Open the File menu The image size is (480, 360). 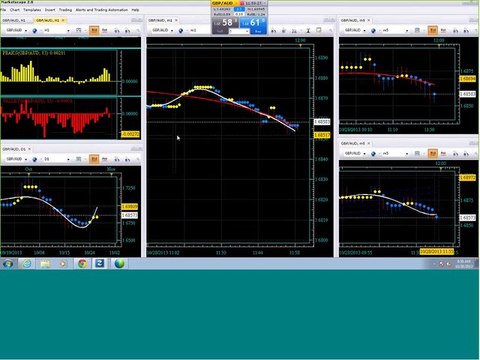(3, 10)
